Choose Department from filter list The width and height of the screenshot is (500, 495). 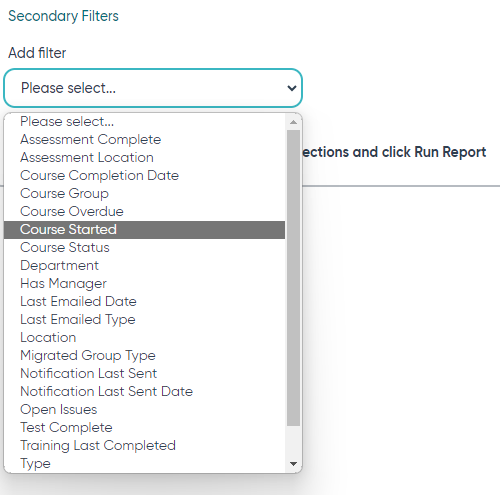(x=144, y=265)
